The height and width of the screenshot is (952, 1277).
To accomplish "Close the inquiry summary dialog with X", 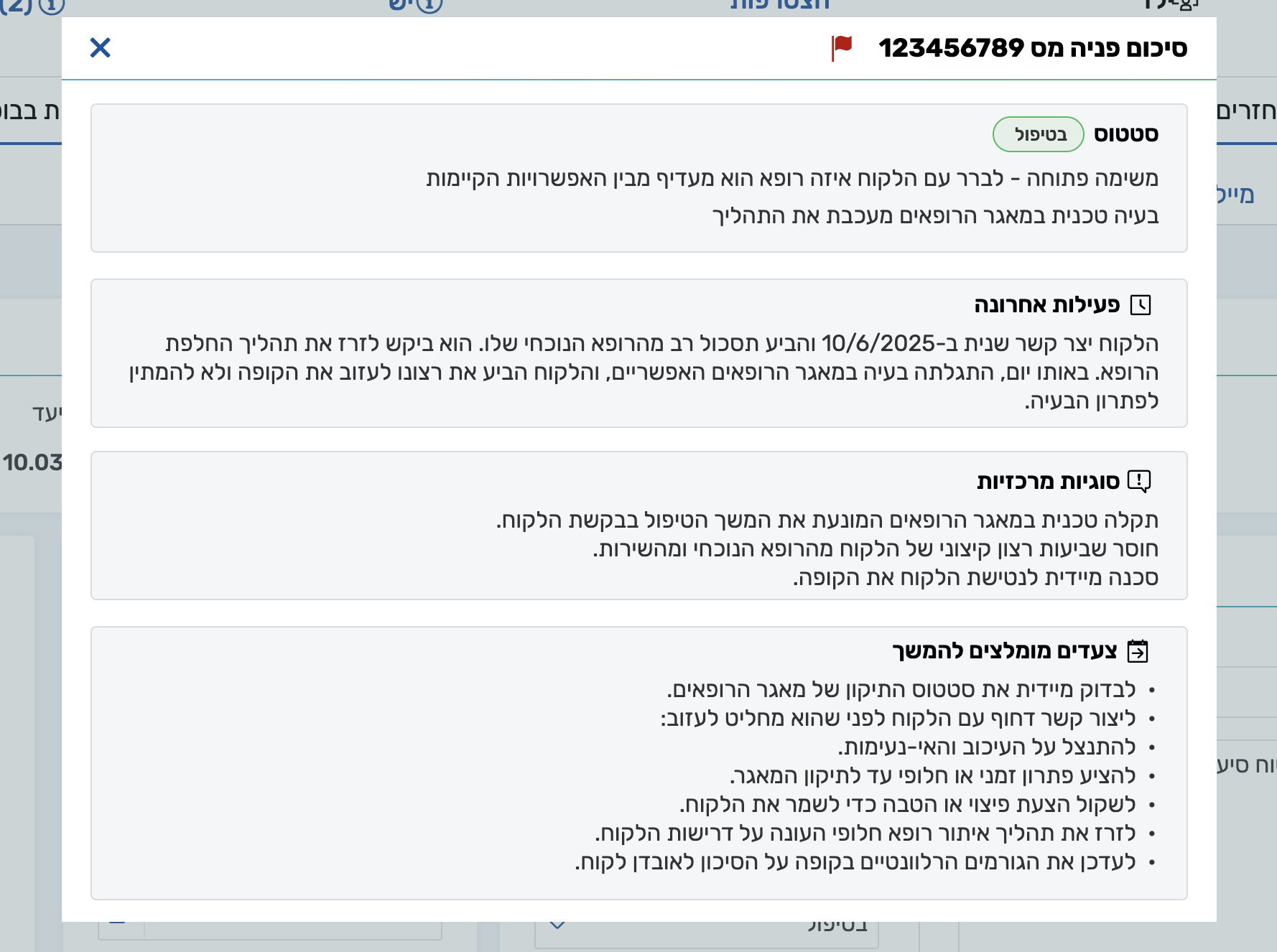I will 100,48.
